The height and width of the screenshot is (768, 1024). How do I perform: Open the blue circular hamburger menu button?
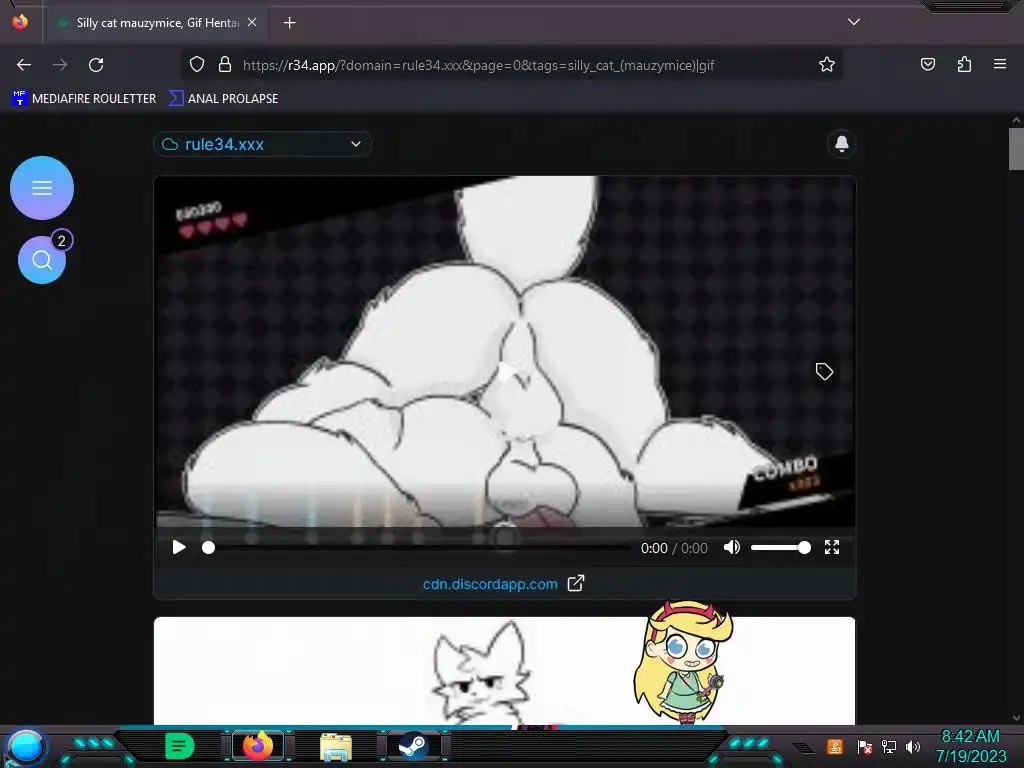42,188
